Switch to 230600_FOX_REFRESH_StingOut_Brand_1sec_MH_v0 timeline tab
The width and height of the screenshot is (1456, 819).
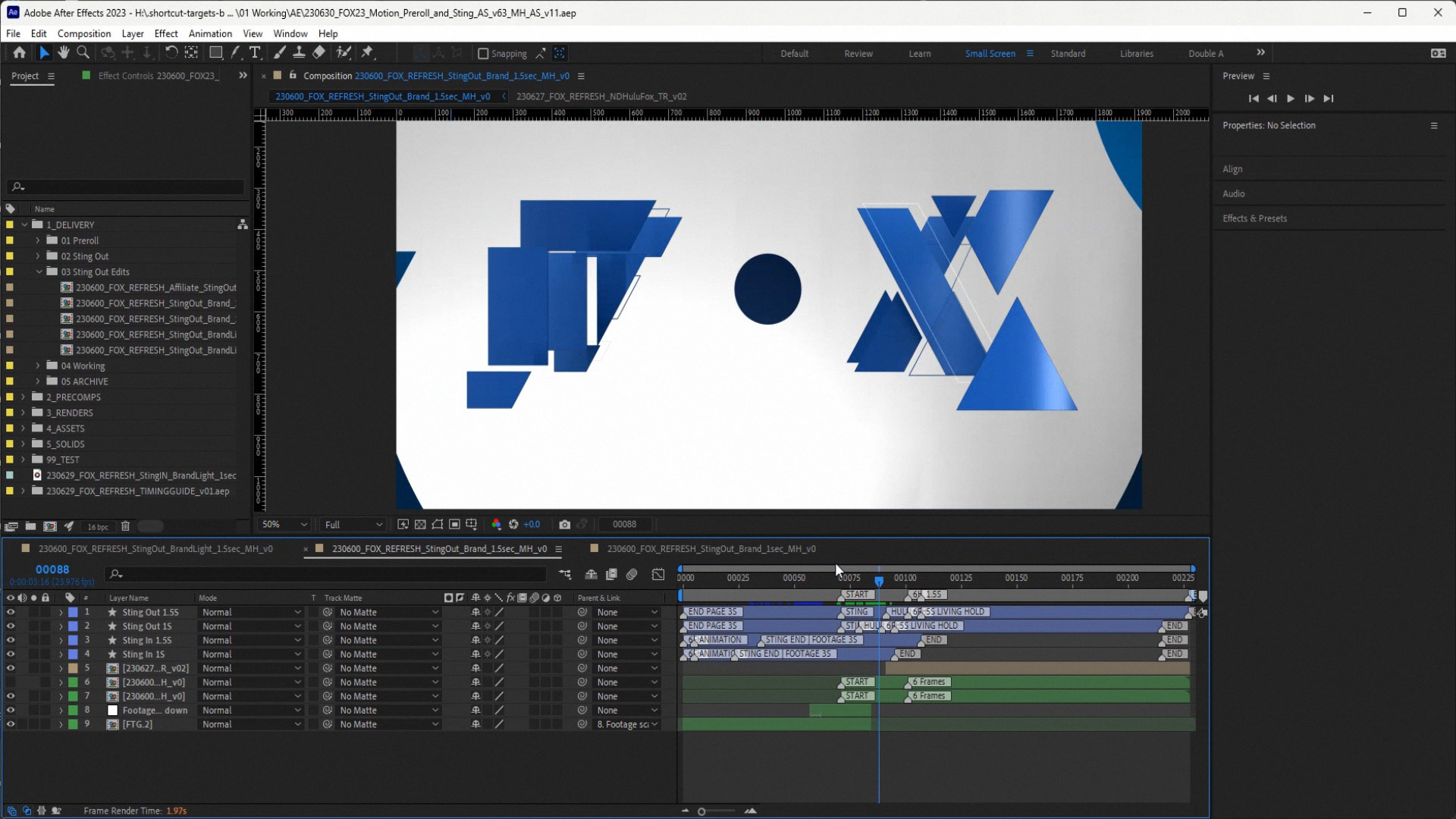pos(711,548)
